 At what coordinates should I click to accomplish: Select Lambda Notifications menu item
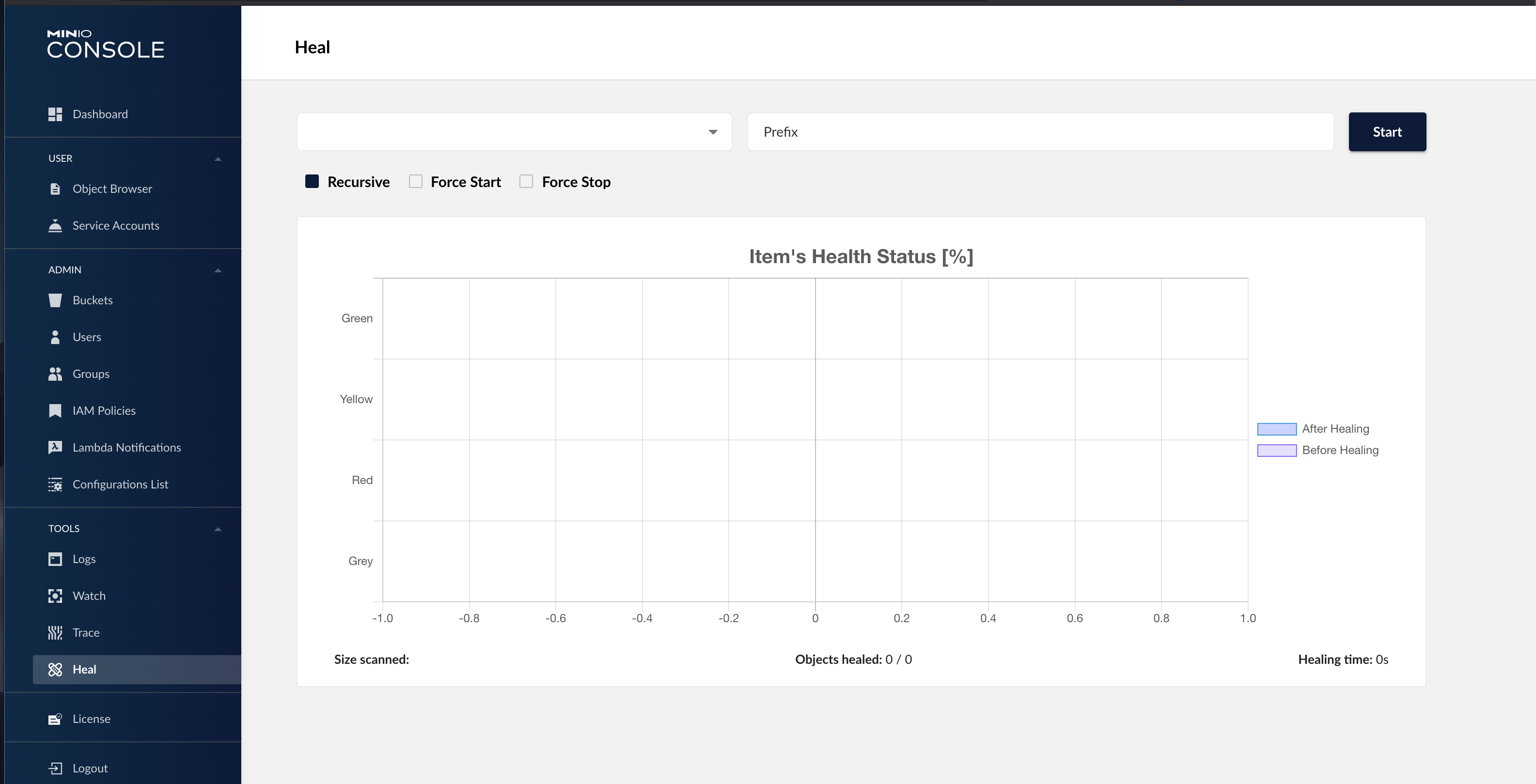tap(126, 447)
